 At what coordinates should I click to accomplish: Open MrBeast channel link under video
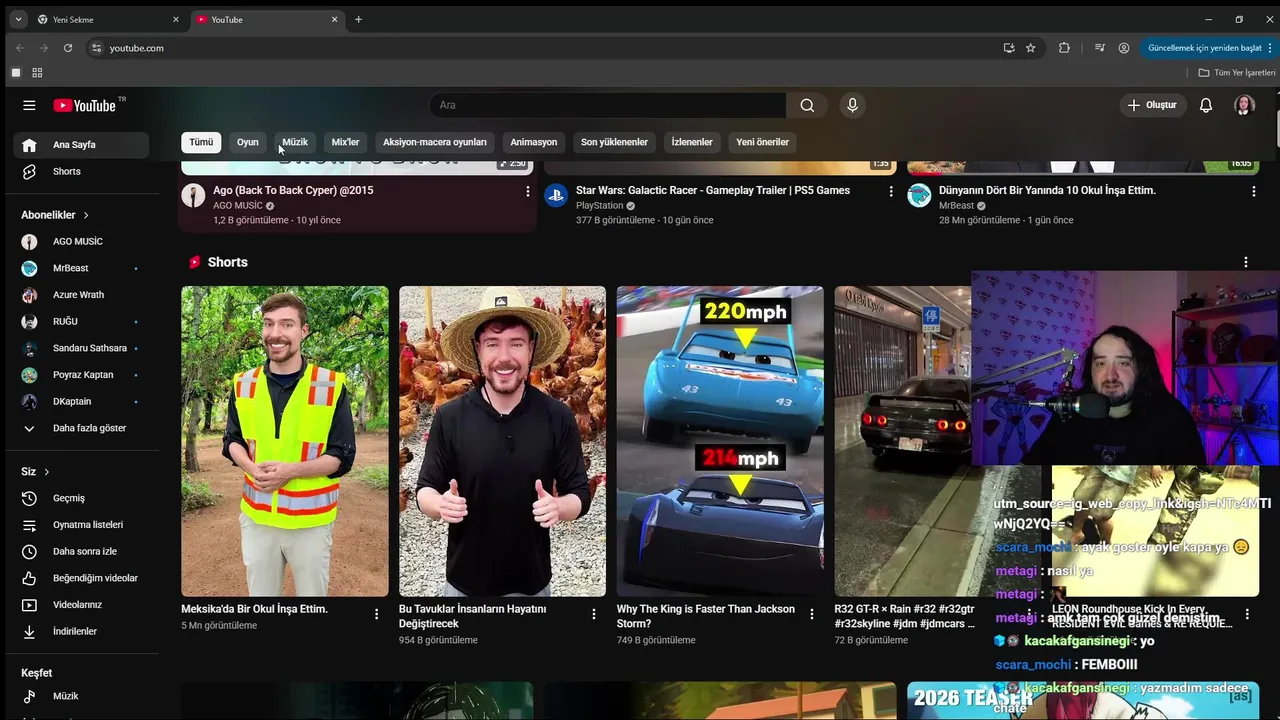(x=956, y=206)
